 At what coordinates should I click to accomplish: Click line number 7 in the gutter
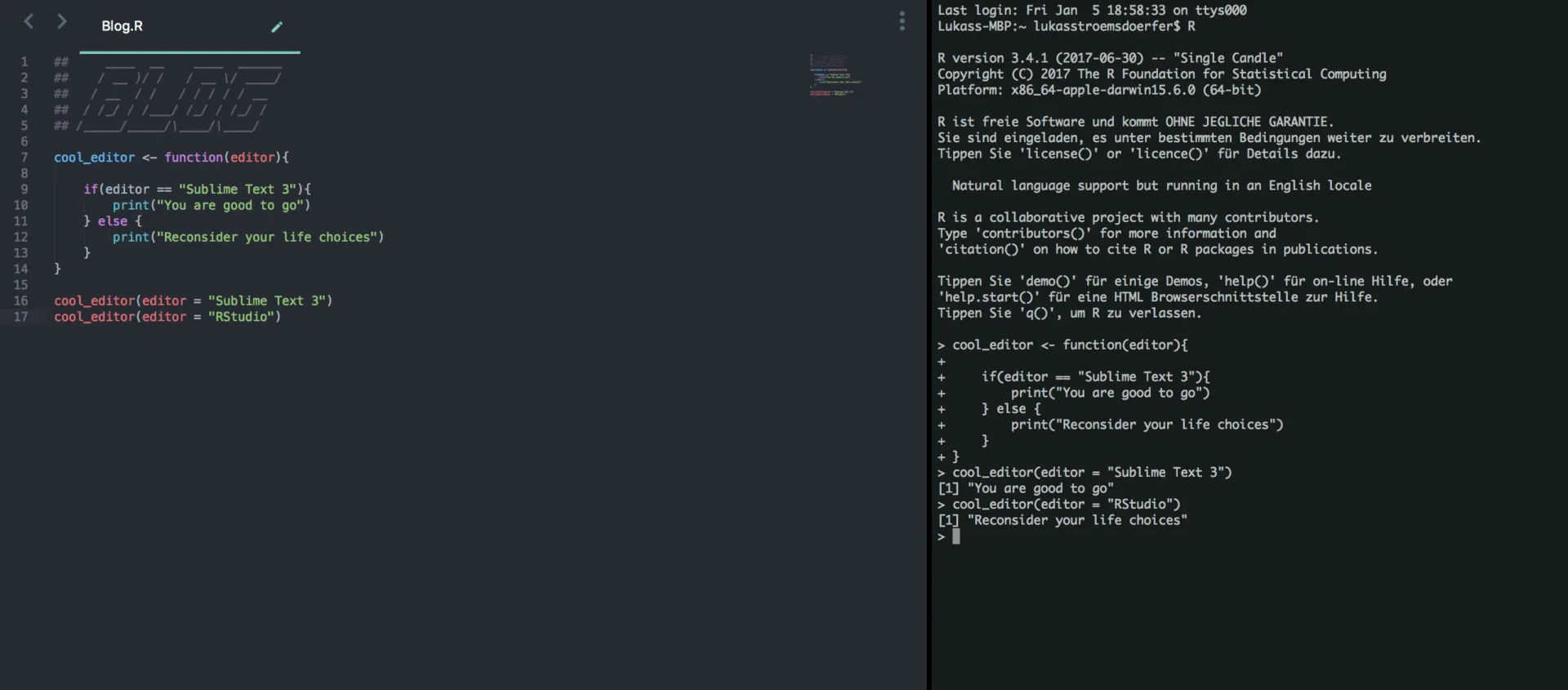24,158
